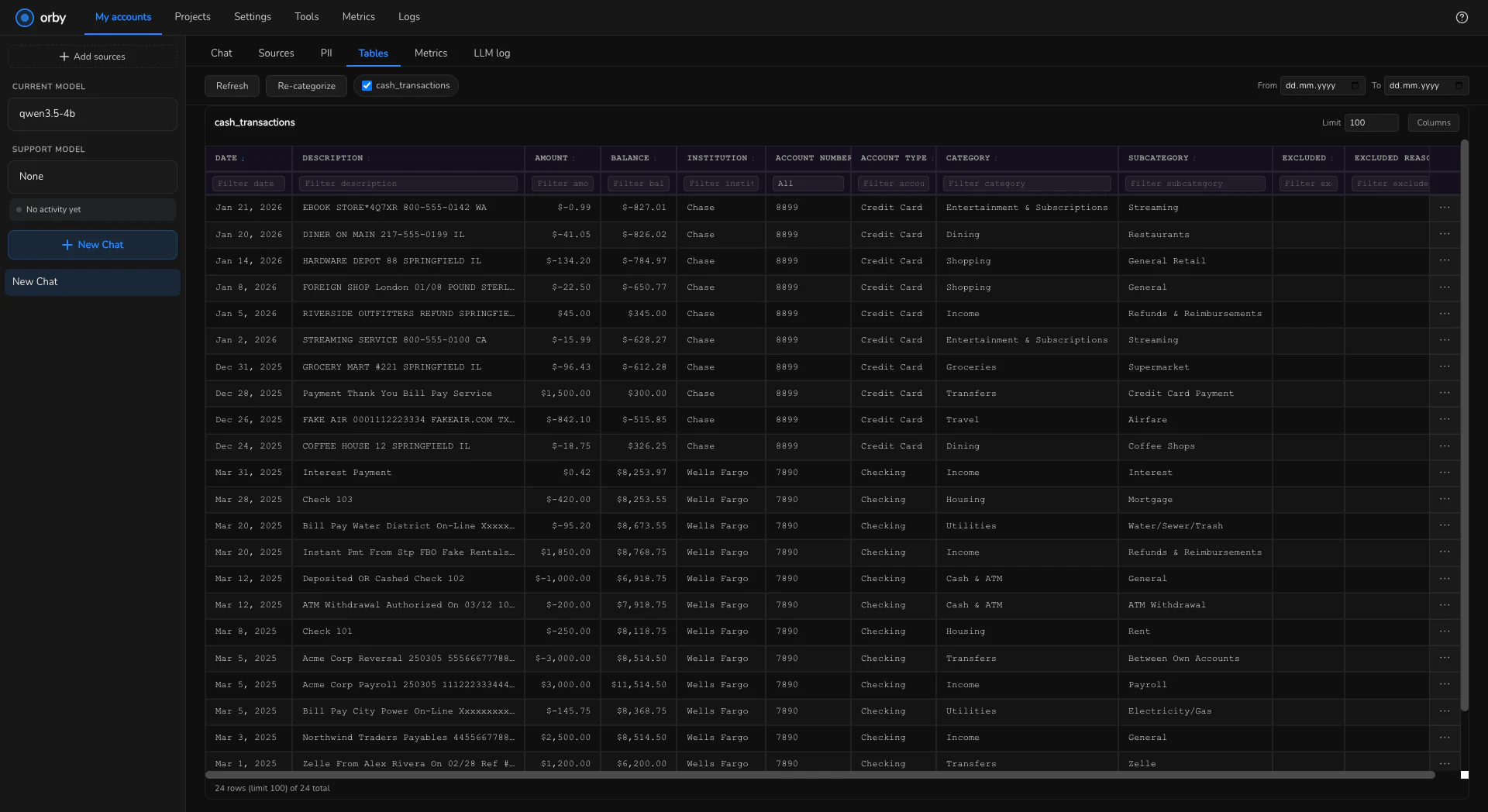Open Logs in top navigation
Image resolution: width=1488 pixels, height=812 pixels.
(x=409, y=17)
